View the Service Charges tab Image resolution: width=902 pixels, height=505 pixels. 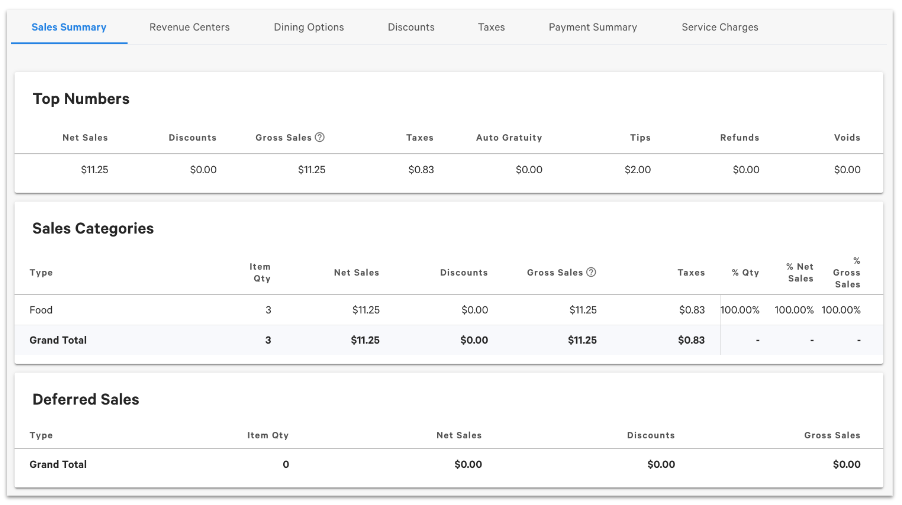point(719,27)
